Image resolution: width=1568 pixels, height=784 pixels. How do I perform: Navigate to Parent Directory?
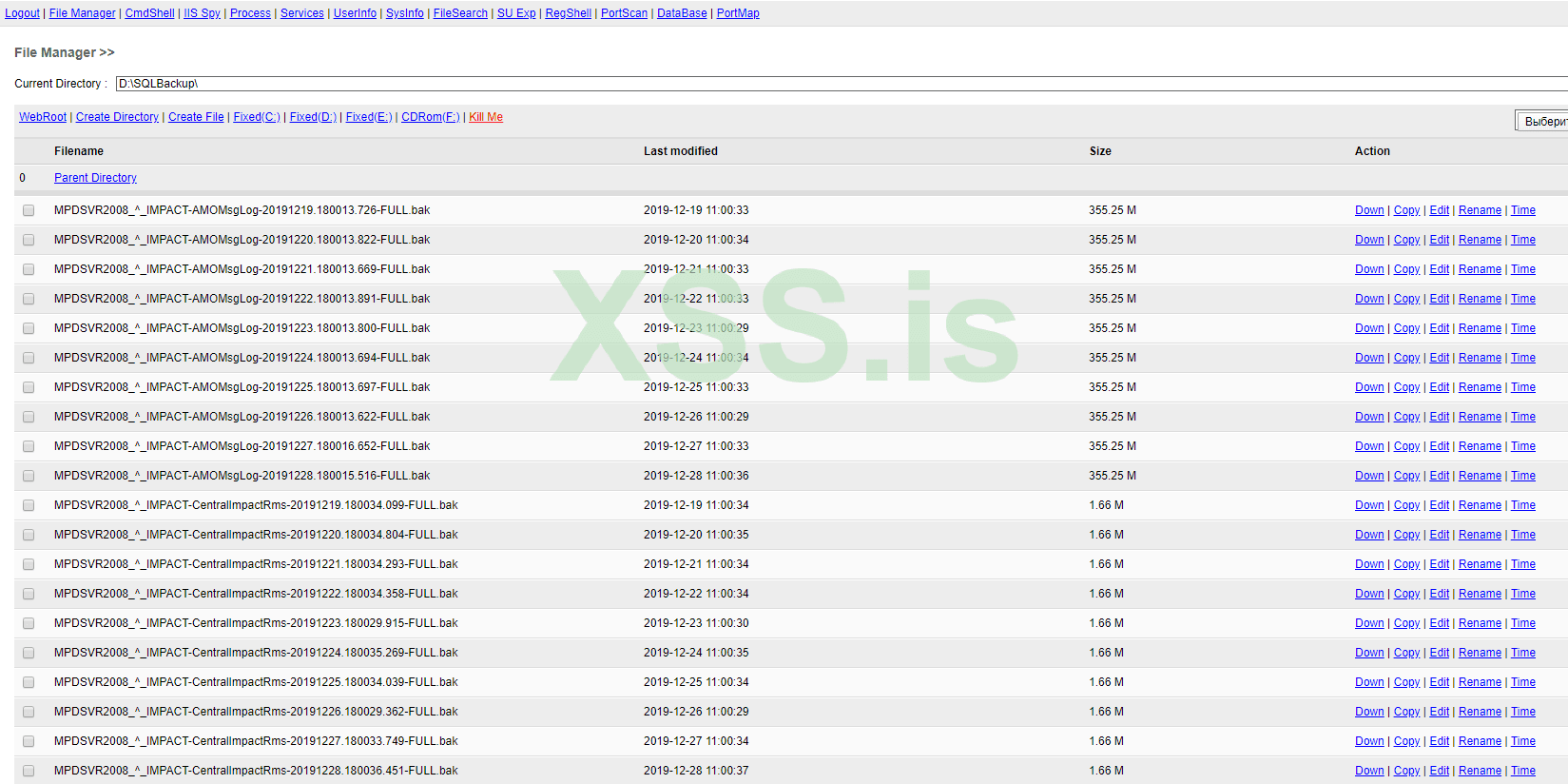pos(95,178)
